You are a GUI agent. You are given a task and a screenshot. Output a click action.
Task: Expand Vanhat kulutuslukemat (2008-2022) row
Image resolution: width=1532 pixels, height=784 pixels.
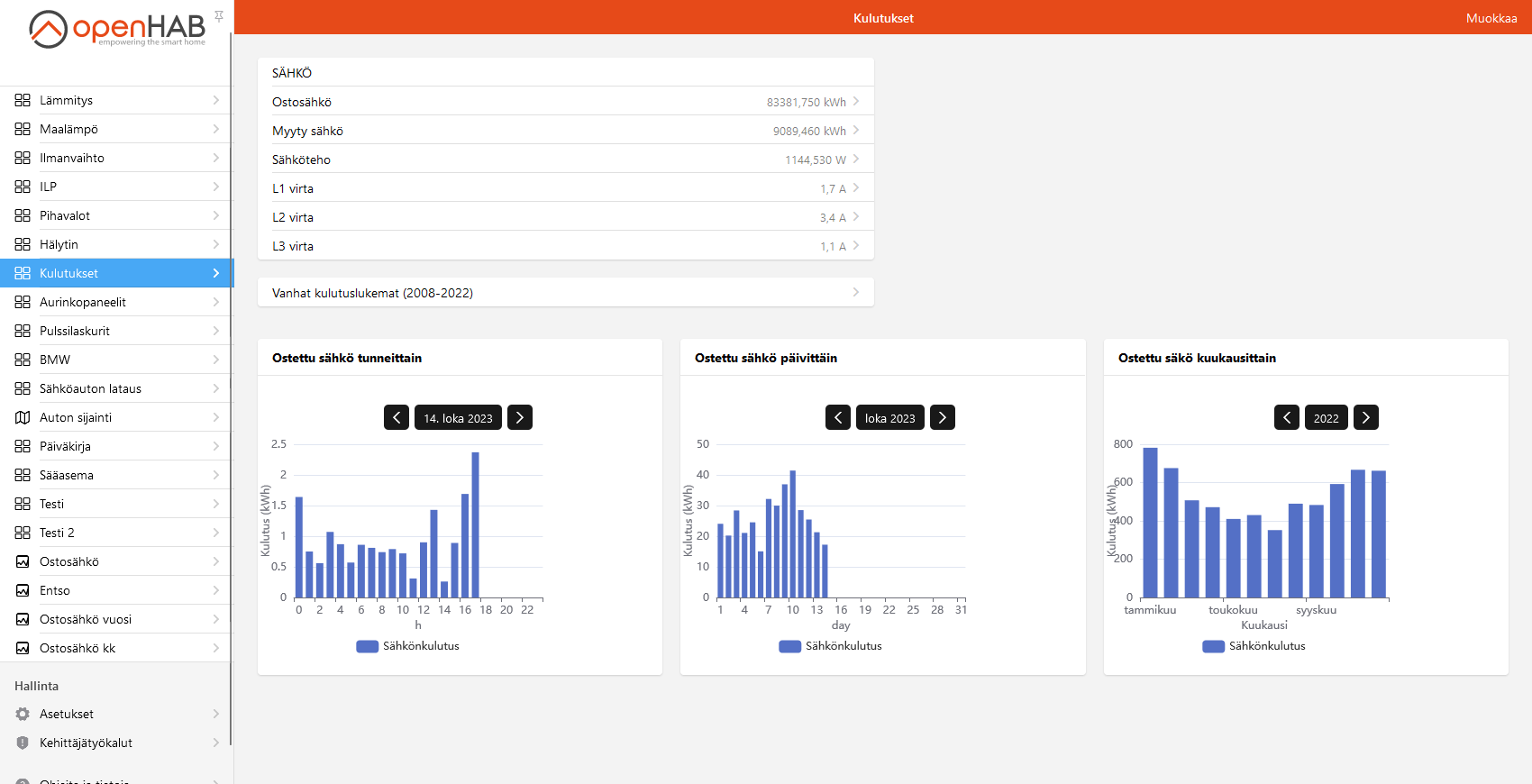[565, 293]
